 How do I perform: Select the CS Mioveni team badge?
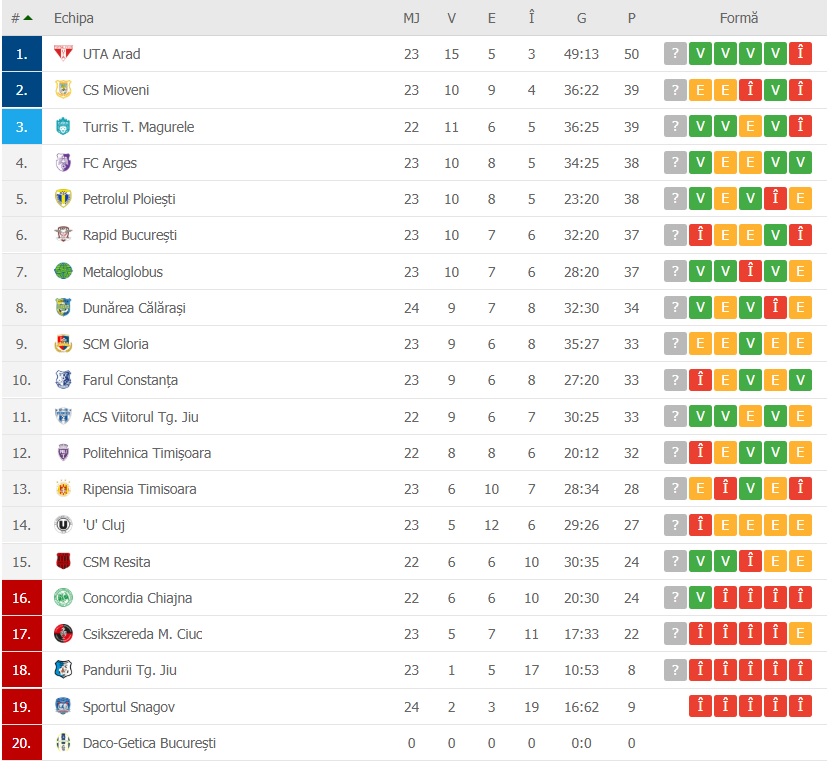[x=62, y=90]
